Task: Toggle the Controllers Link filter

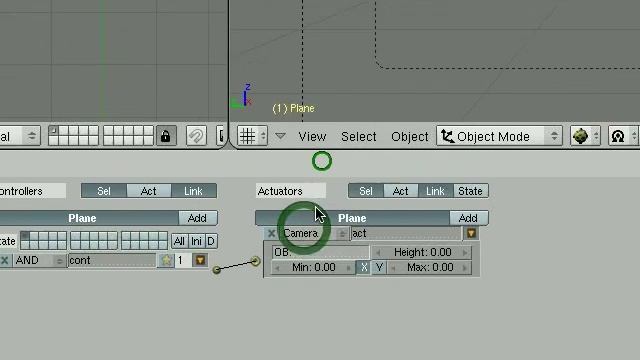Action: pyautogui.click(x=193, y=191)
